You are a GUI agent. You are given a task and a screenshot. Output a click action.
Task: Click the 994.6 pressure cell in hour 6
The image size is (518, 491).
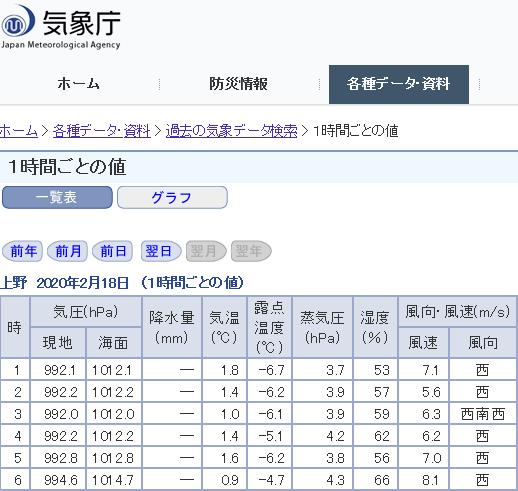(x=58, y=480)
